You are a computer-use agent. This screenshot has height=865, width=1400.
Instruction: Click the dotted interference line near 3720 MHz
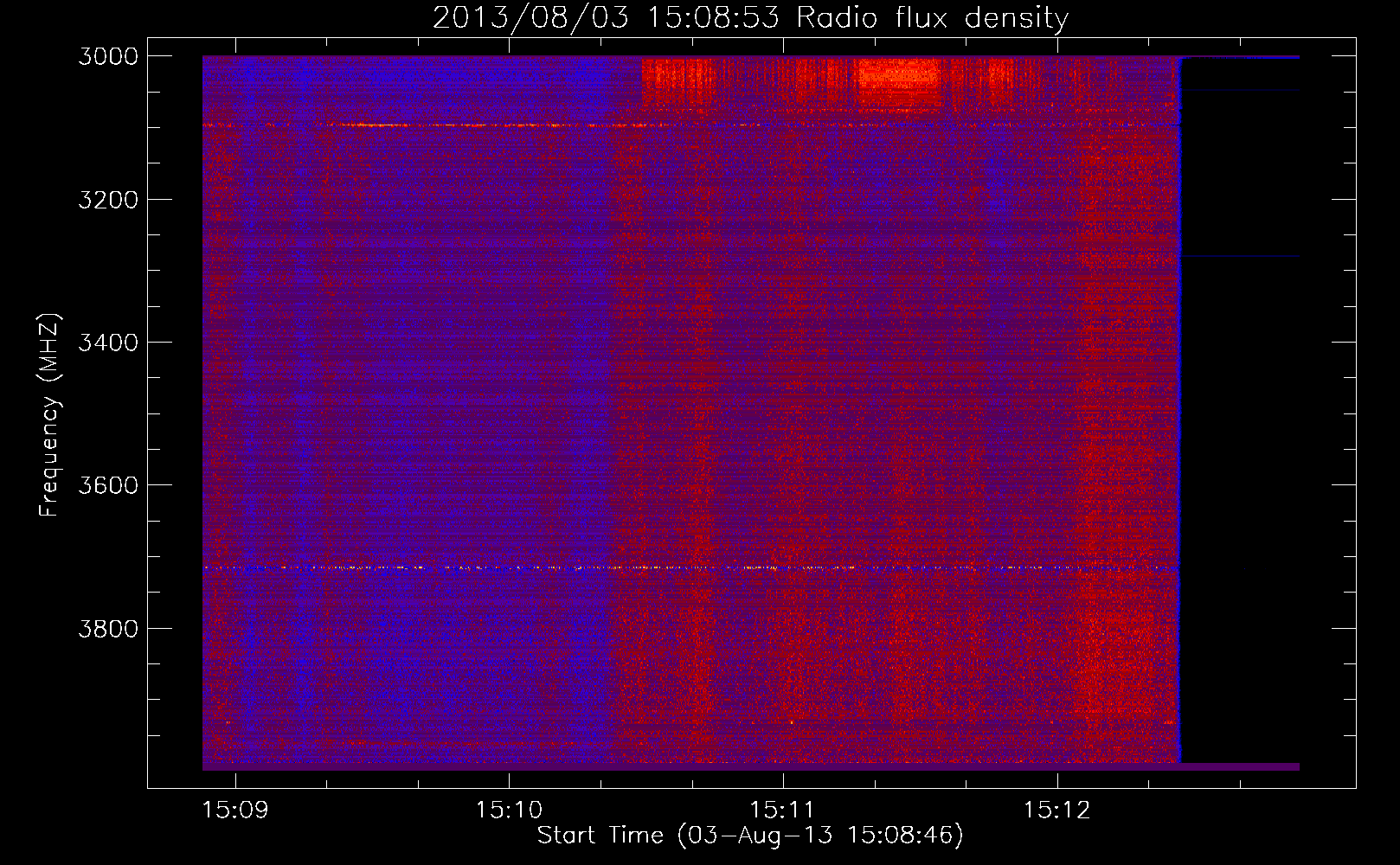(x=690, y=567)
